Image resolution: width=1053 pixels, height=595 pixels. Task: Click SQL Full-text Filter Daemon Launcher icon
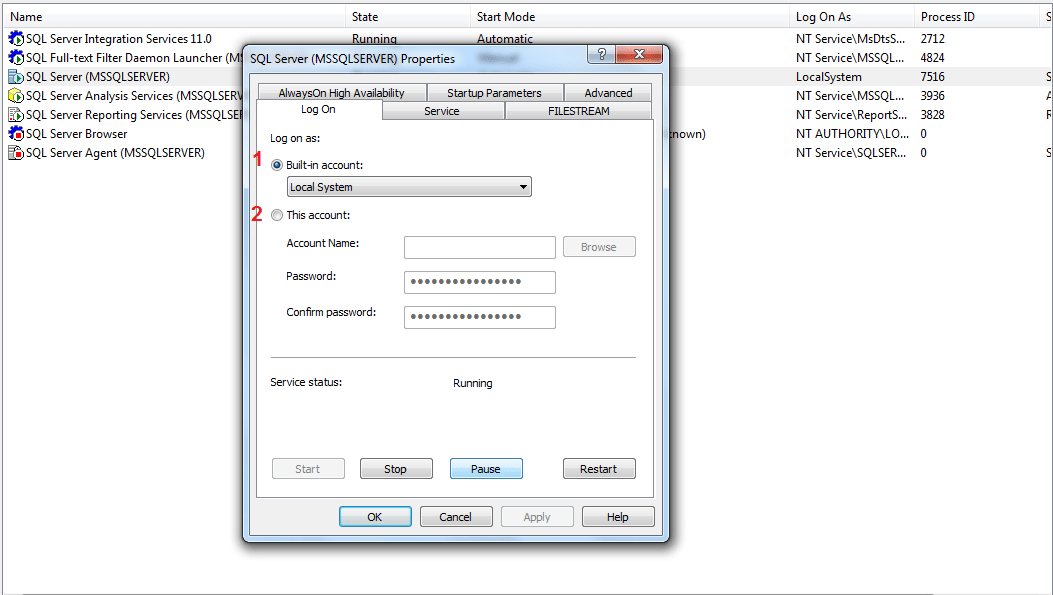tap(15, 58)
